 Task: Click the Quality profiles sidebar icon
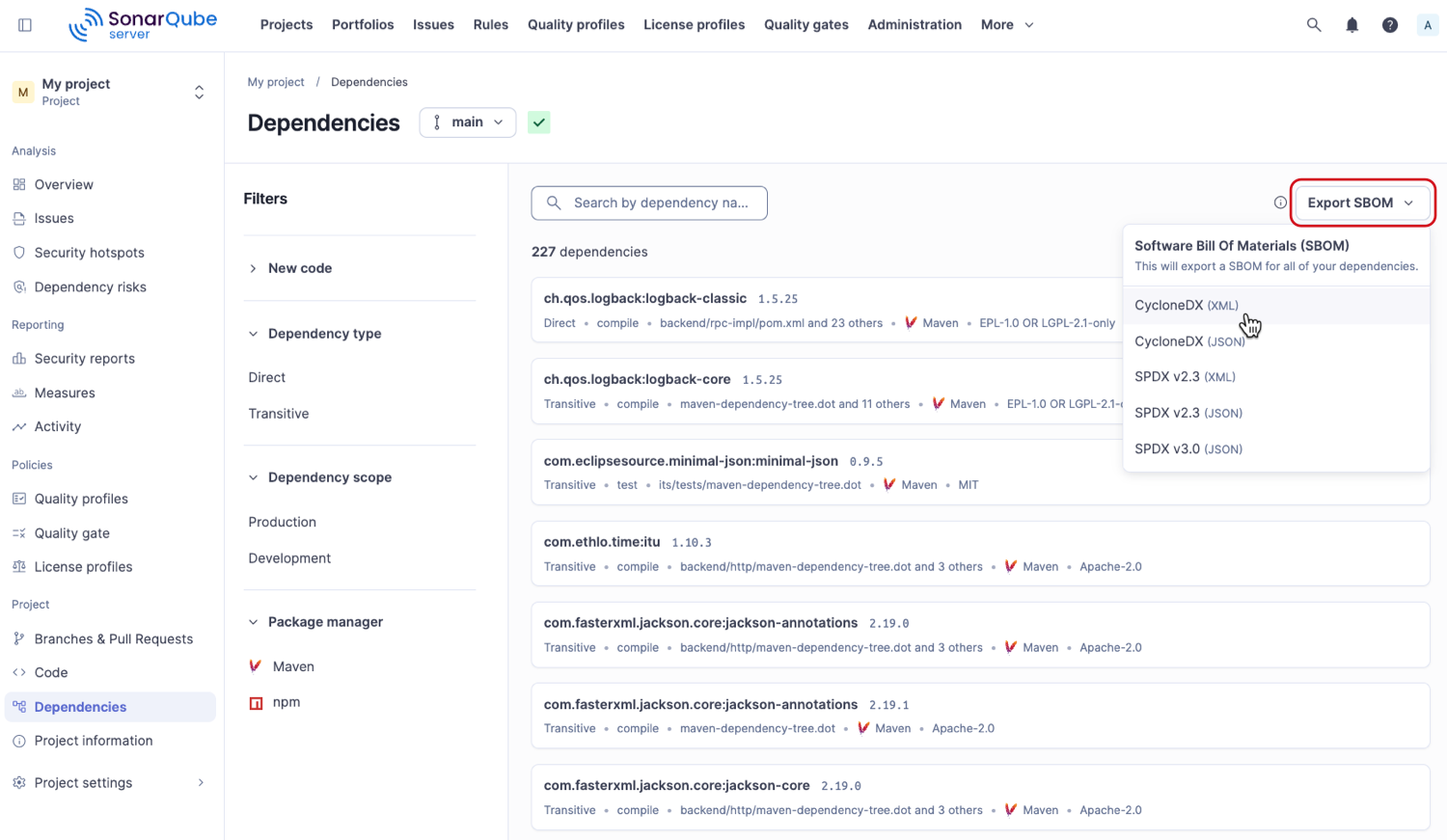[19, 499]
